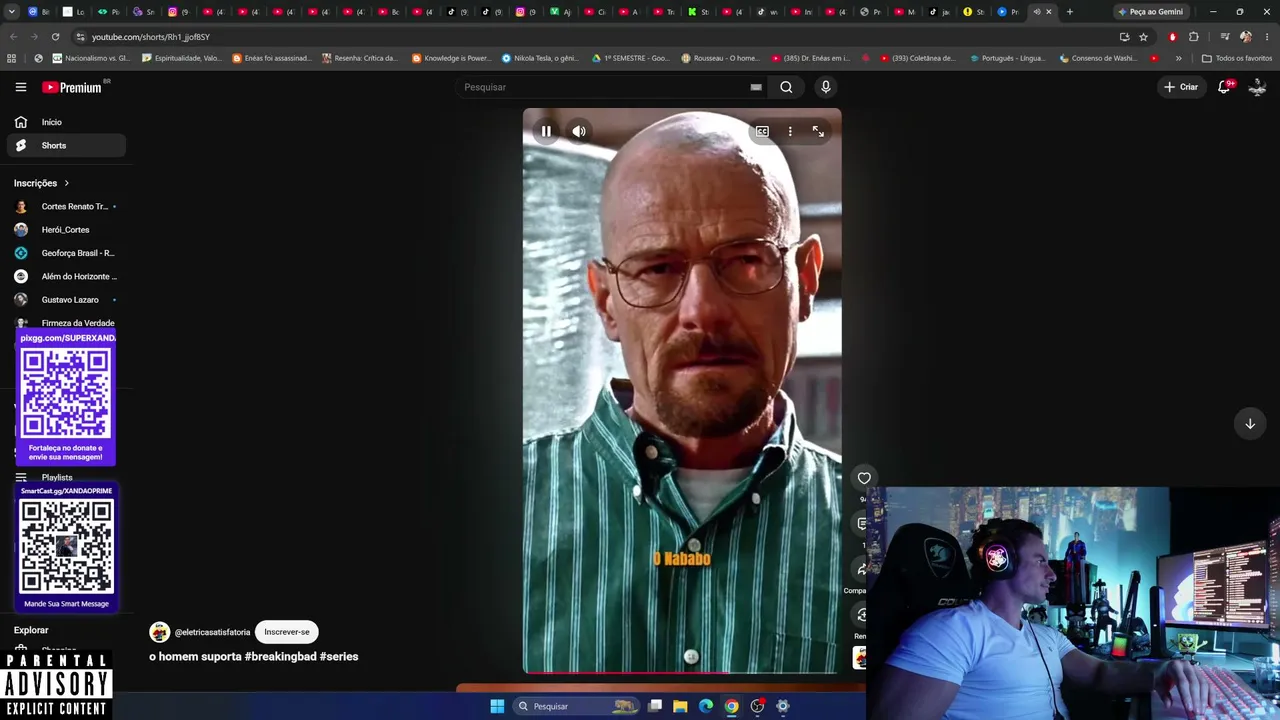Open YouTube notifications bell
The image size is (1280, 720).
click(x=1224, y=87)
